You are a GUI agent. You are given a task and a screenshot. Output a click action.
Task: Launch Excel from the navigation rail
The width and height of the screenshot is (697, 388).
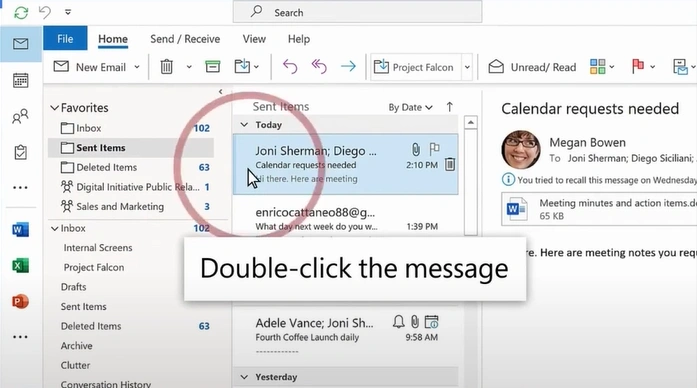pos(20,266)
